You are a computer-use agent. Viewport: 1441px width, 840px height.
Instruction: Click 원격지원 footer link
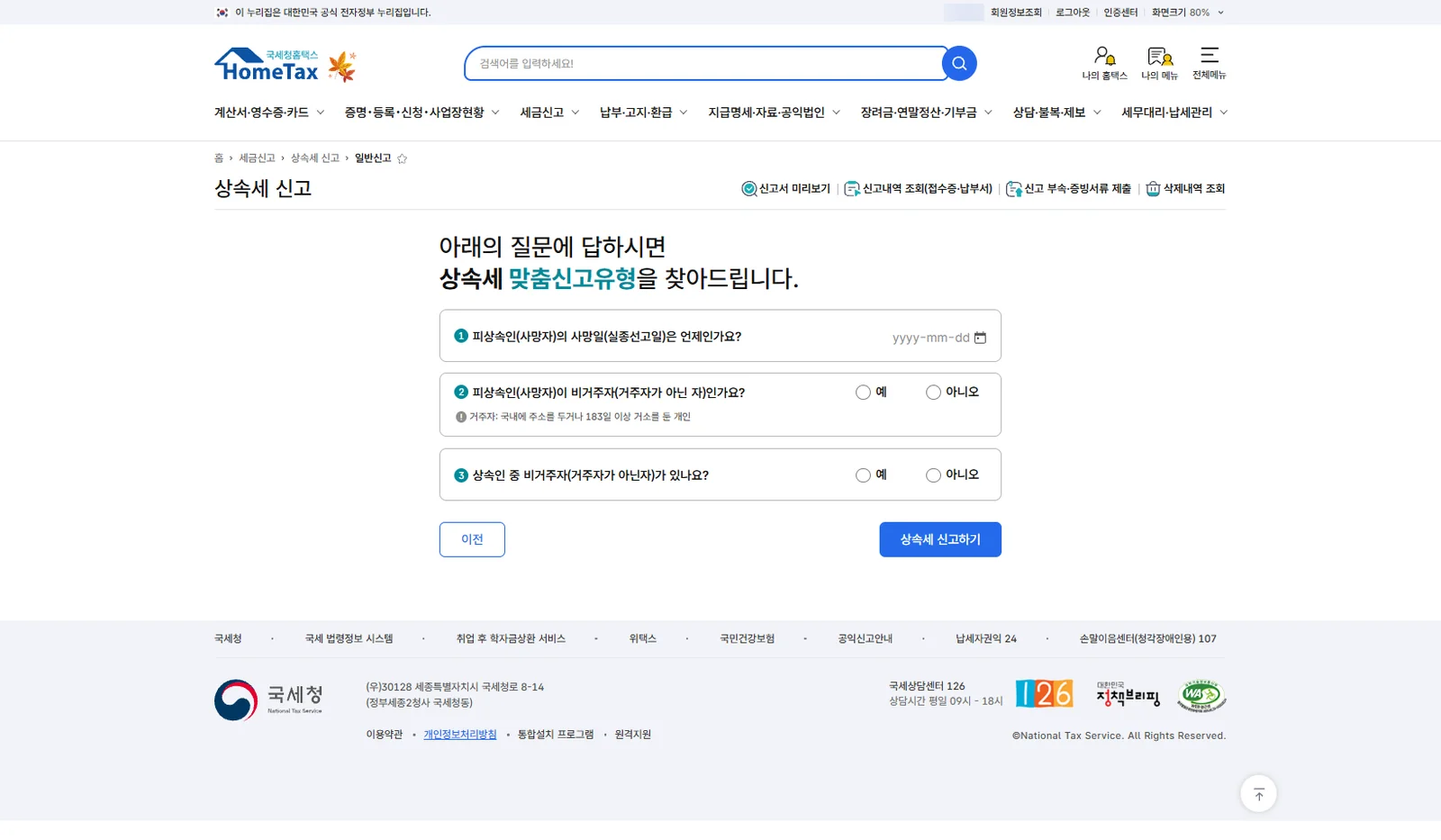633,735
